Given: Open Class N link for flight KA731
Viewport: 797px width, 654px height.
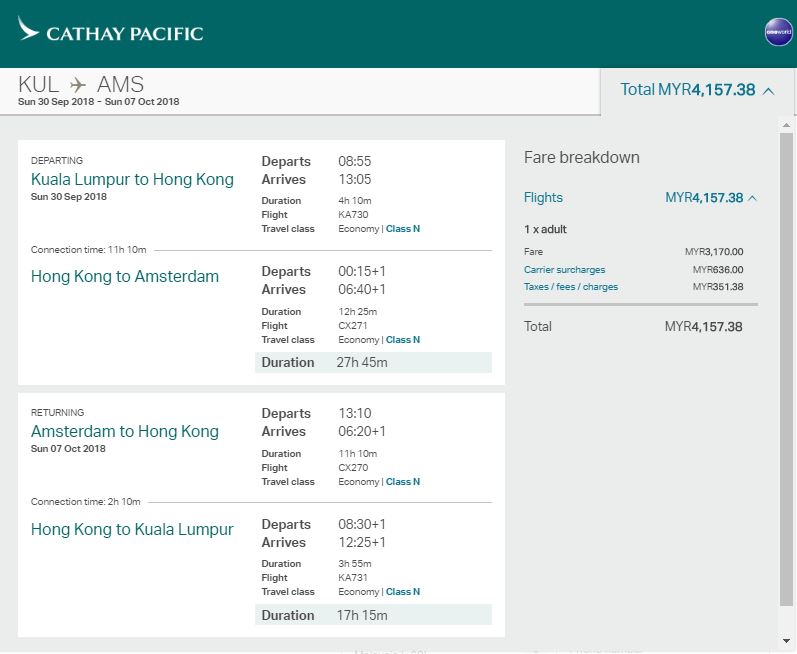Looking at the screenshot, I should [x=403, y=591].
